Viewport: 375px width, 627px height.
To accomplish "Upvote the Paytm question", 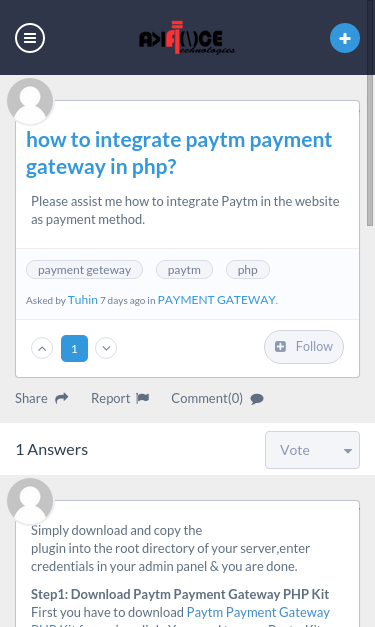I will 42,348.
